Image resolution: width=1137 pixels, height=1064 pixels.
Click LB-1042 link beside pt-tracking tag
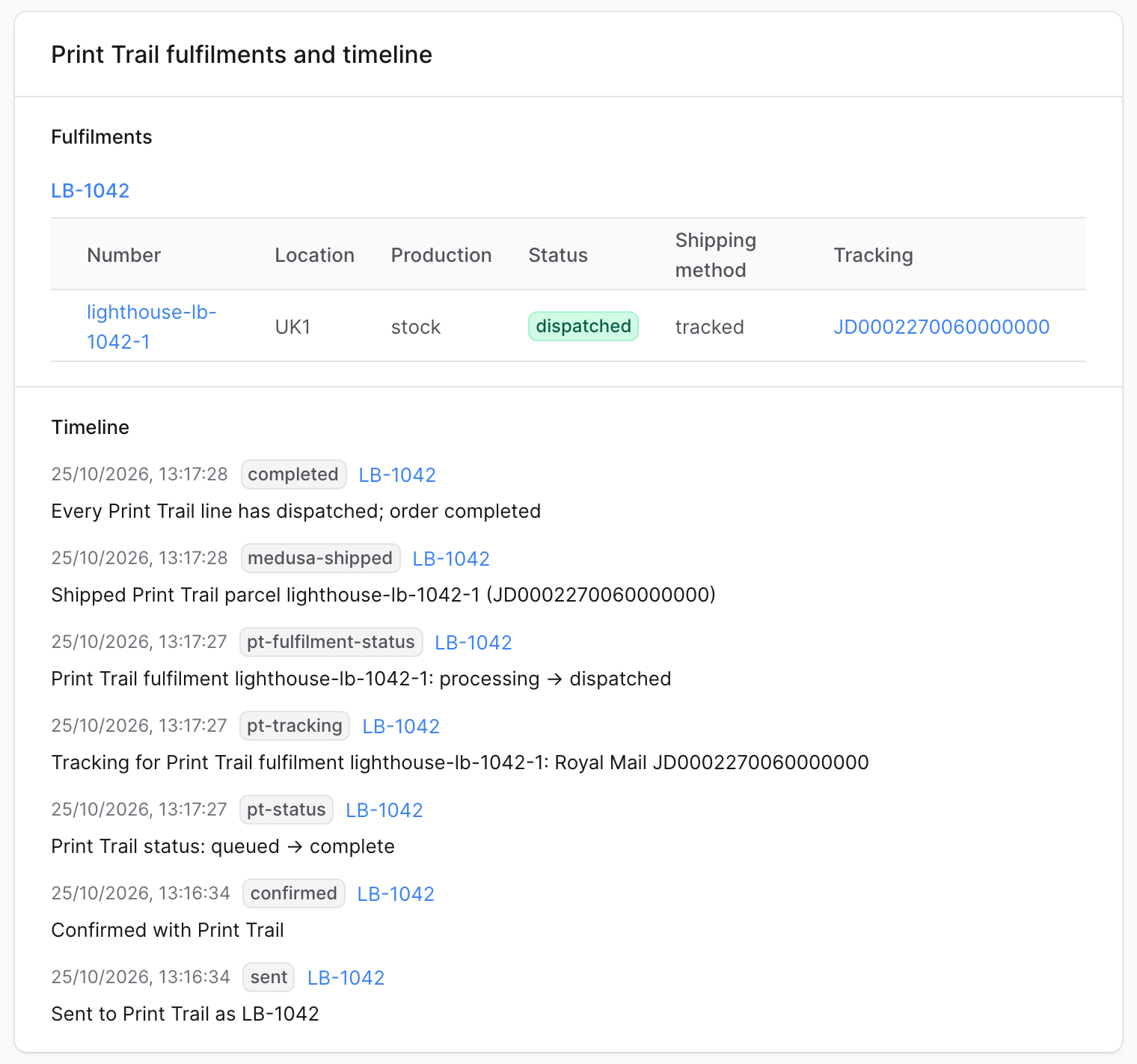pos(401,727)
